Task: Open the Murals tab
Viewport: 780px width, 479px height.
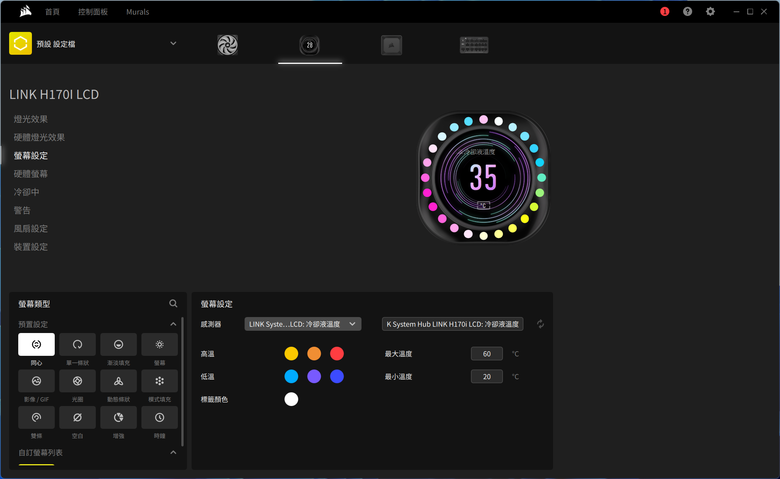Action: coord(137,12)
